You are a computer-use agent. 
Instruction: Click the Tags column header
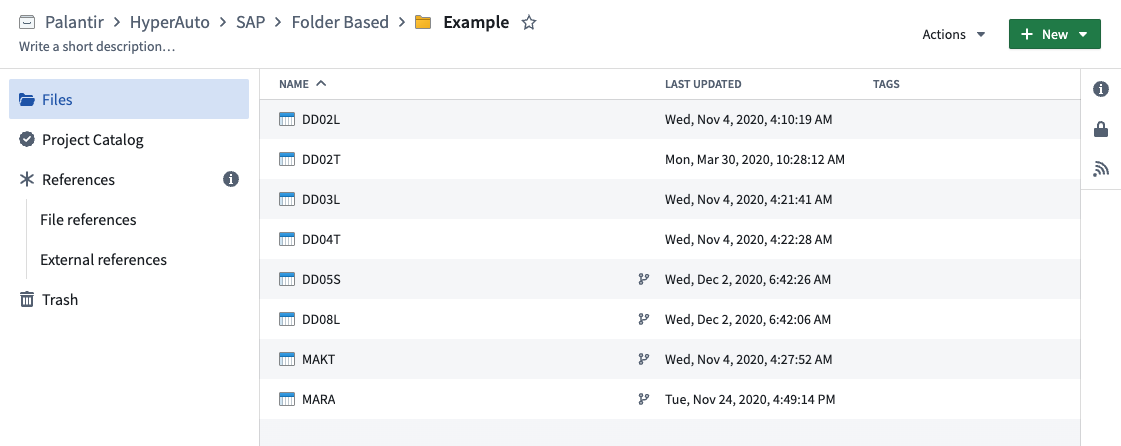[886, 84]
